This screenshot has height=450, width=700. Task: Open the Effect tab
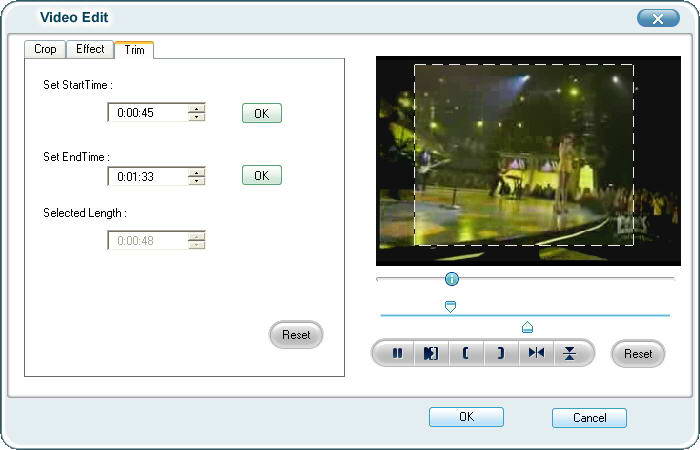coord(90,49)
